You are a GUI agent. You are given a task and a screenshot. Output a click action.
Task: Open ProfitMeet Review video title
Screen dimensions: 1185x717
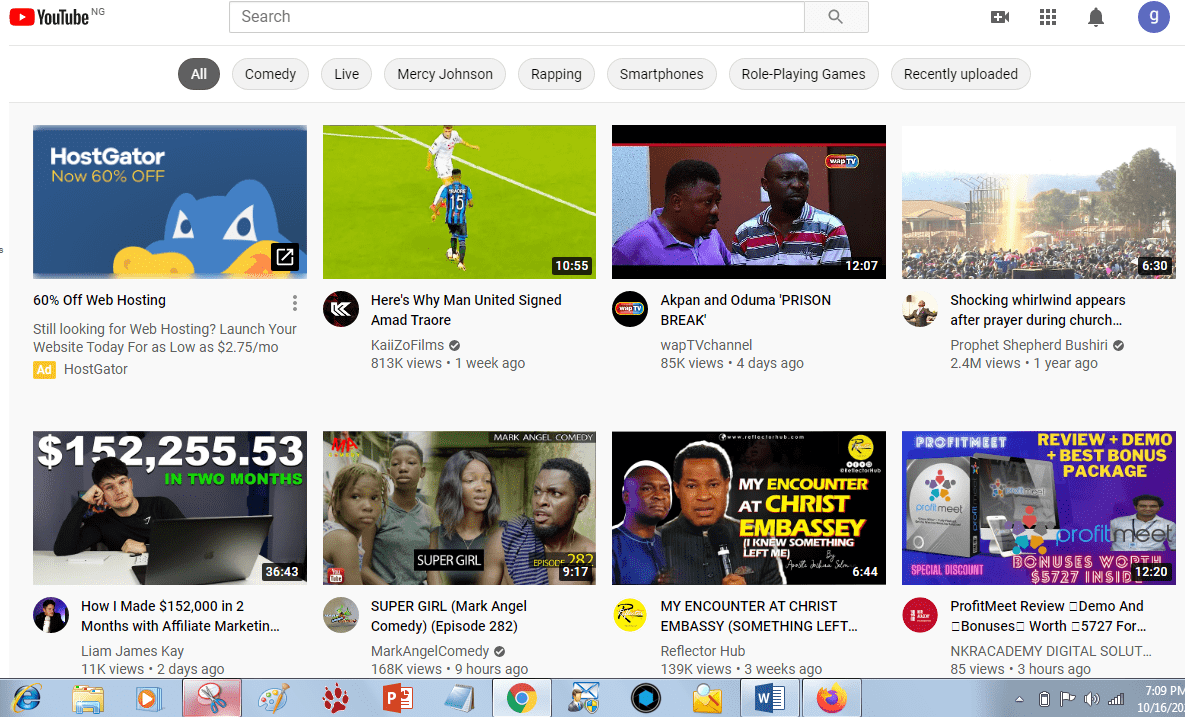pos(1048,616)
